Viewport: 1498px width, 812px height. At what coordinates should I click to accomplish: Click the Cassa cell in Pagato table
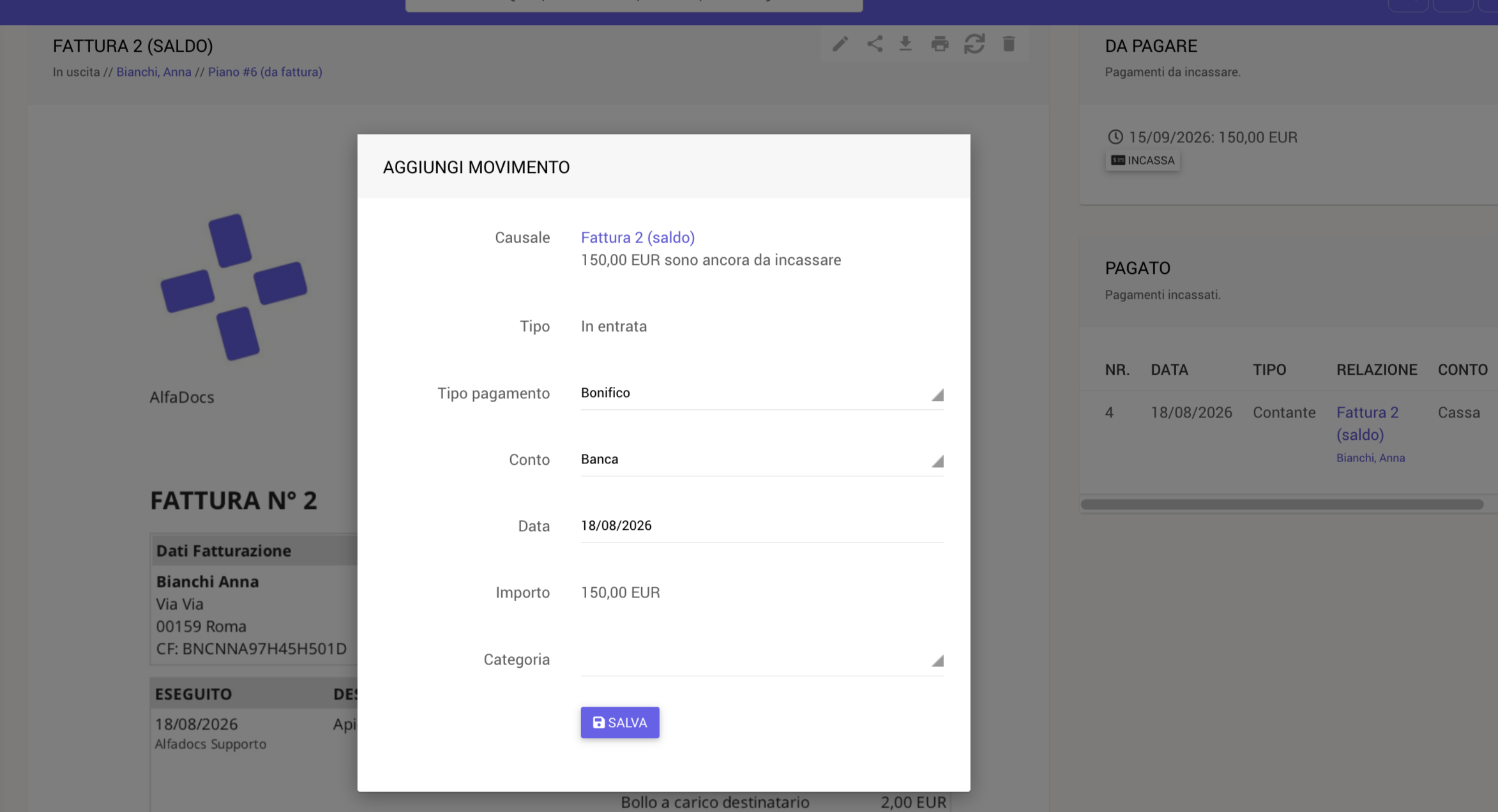(x=1458, y=413)
